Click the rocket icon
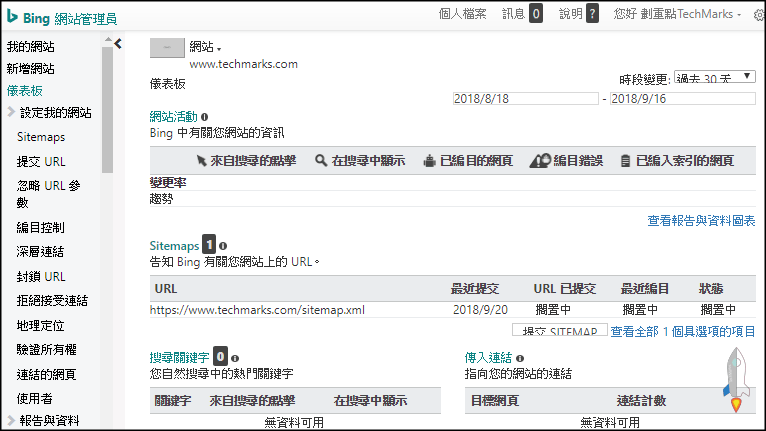 click(736, 380)
